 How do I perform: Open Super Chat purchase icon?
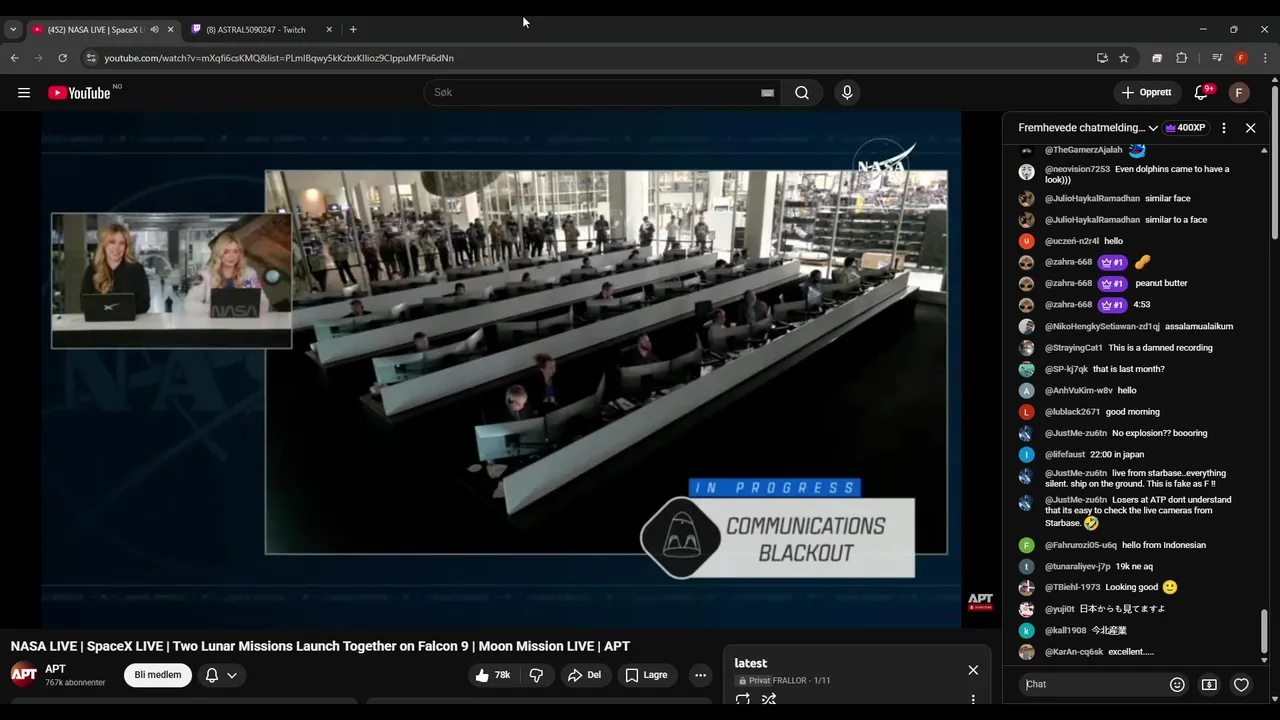[x=1209, y=685]
